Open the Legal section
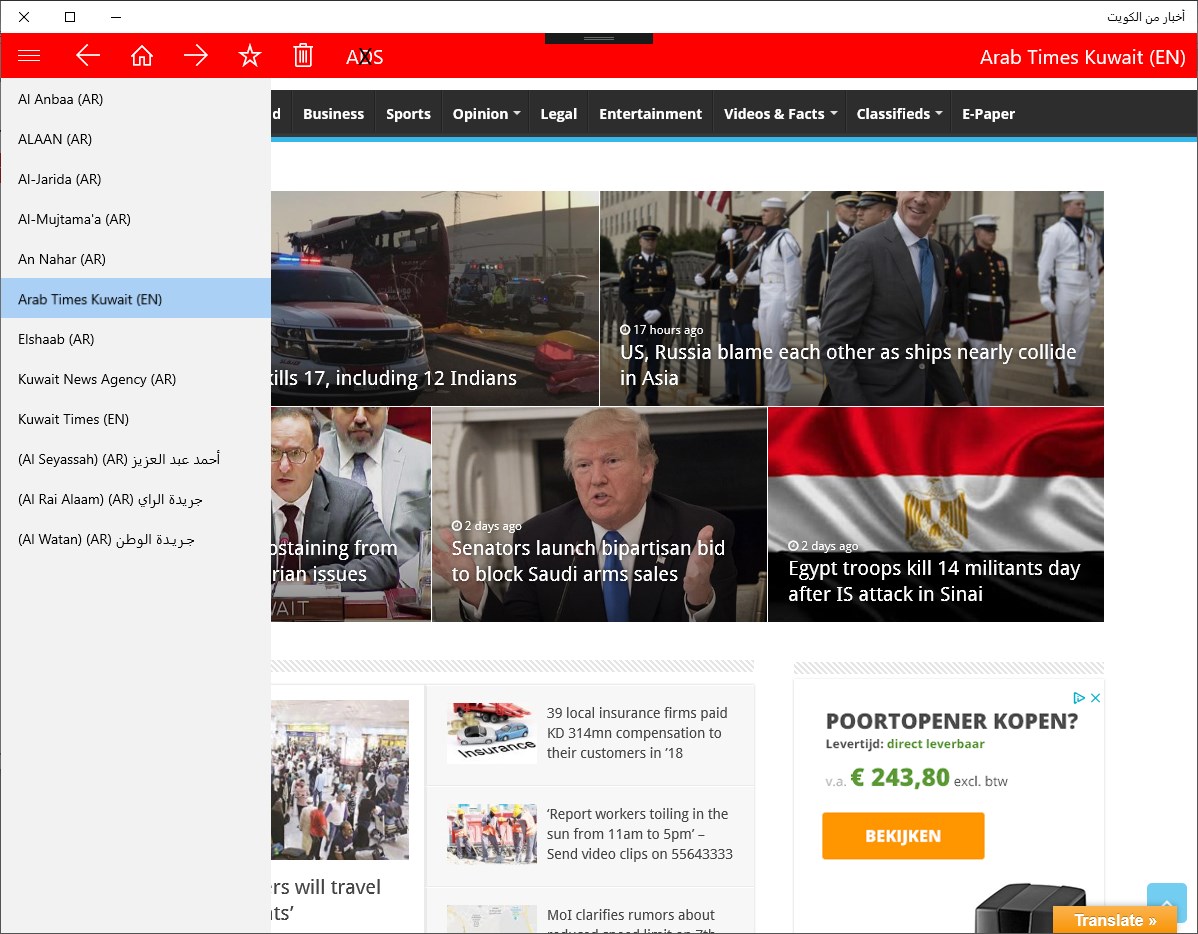 point(559,114)
